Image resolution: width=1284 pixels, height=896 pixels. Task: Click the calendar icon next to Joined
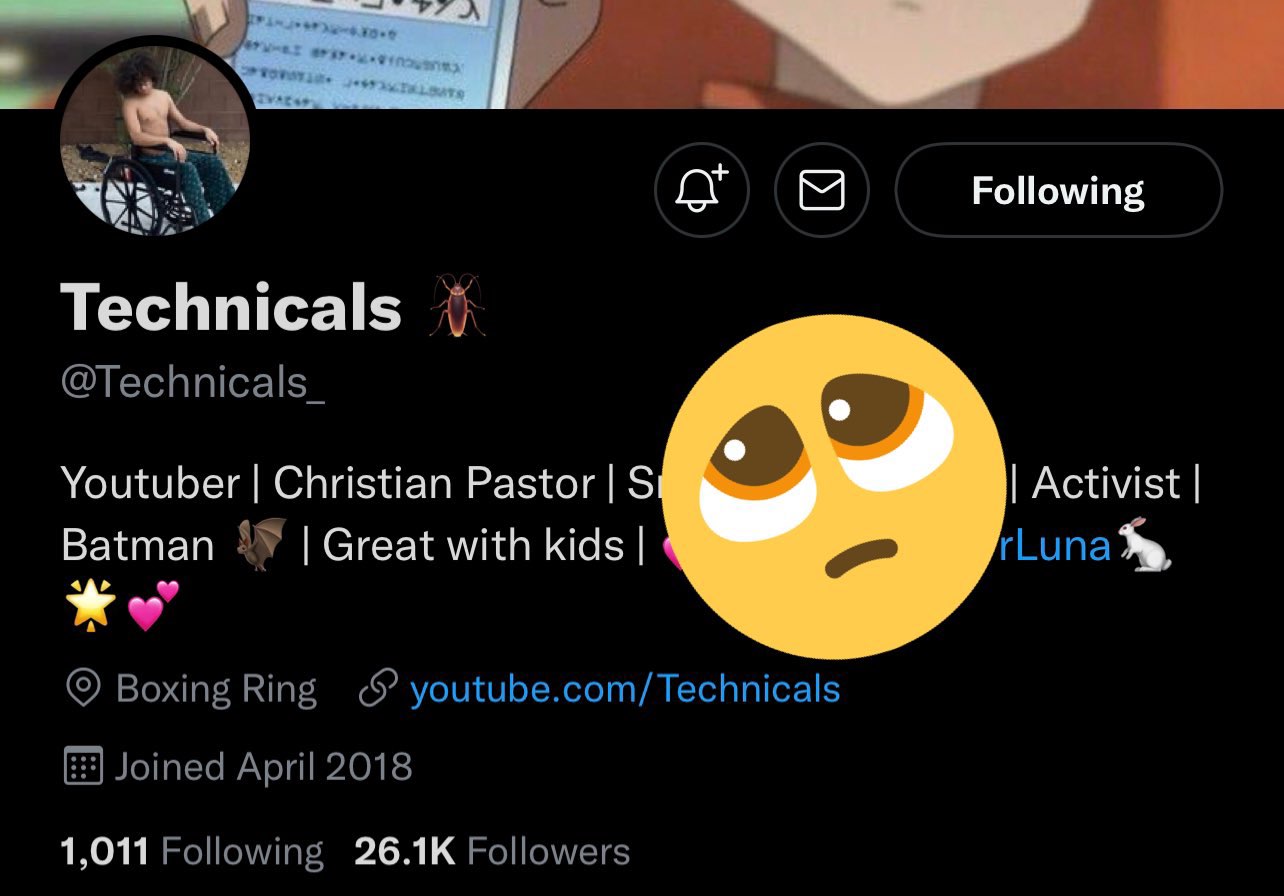83,767
